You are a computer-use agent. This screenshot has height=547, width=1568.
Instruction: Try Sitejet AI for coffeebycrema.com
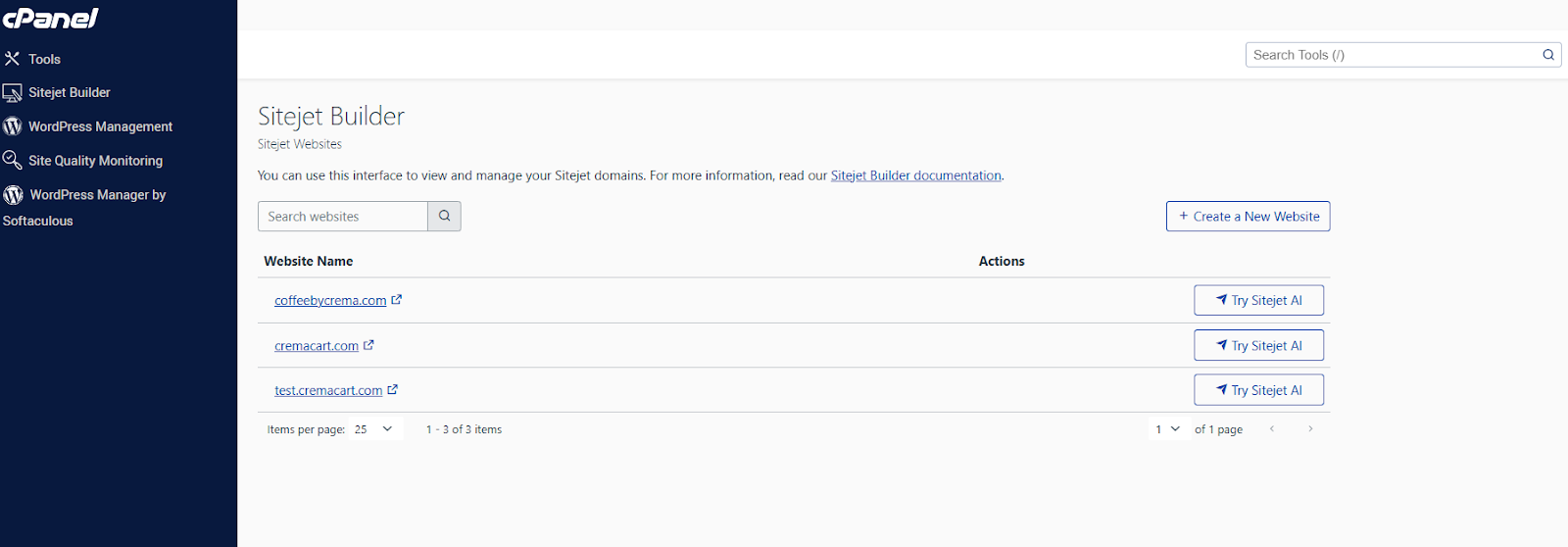click(x=1258, y=301)
